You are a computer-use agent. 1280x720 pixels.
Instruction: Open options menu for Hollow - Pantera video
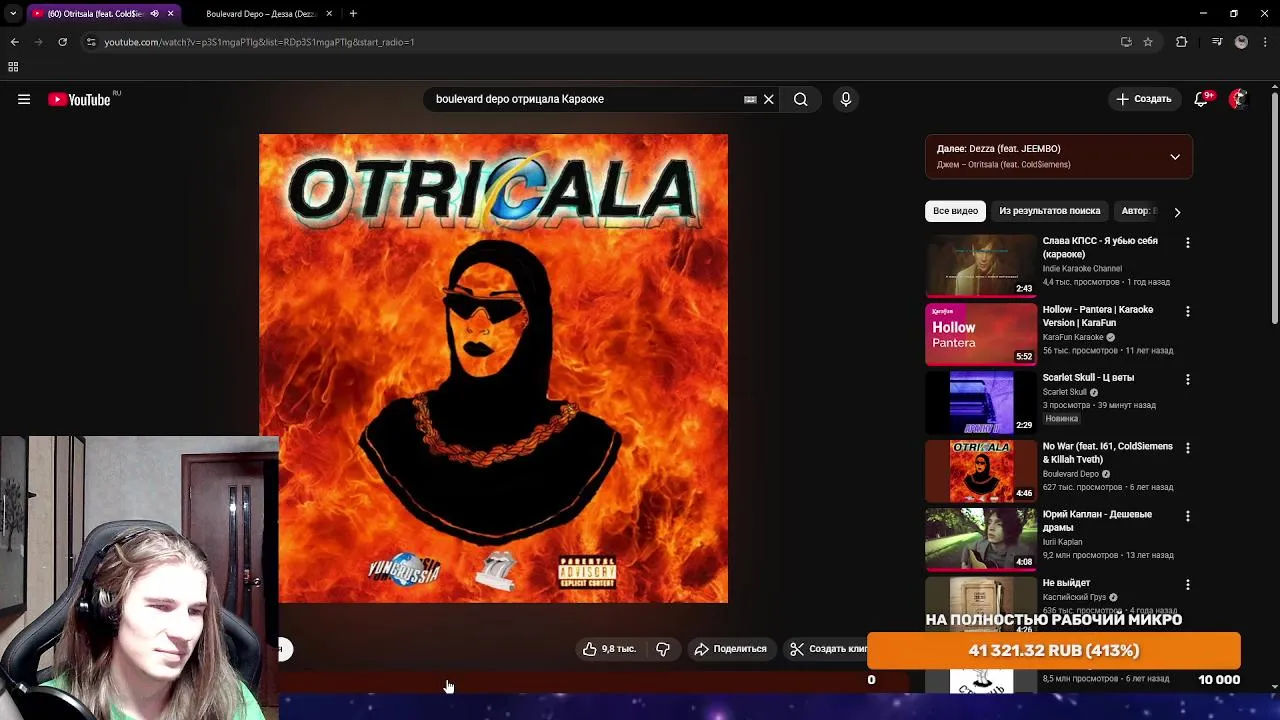[x=1187, y=311]
